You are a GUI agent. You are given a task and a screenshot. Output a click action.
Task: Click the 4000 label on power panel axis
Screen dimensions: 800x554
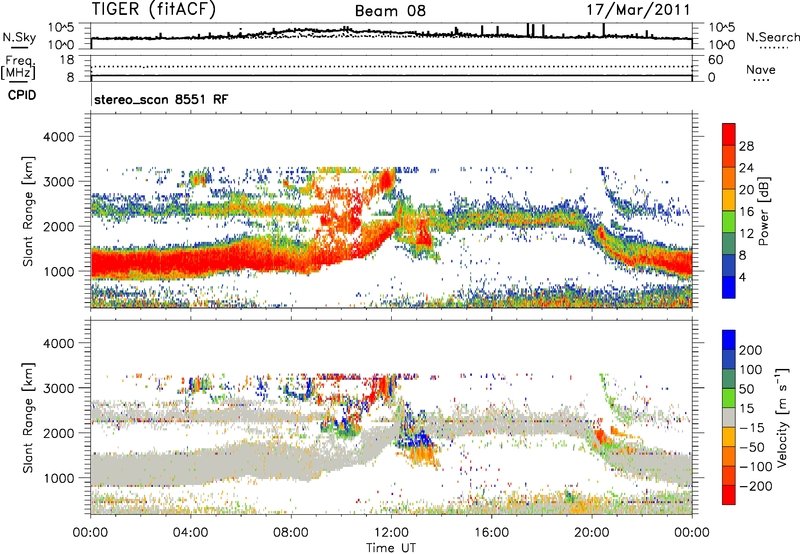click(59, 137)
